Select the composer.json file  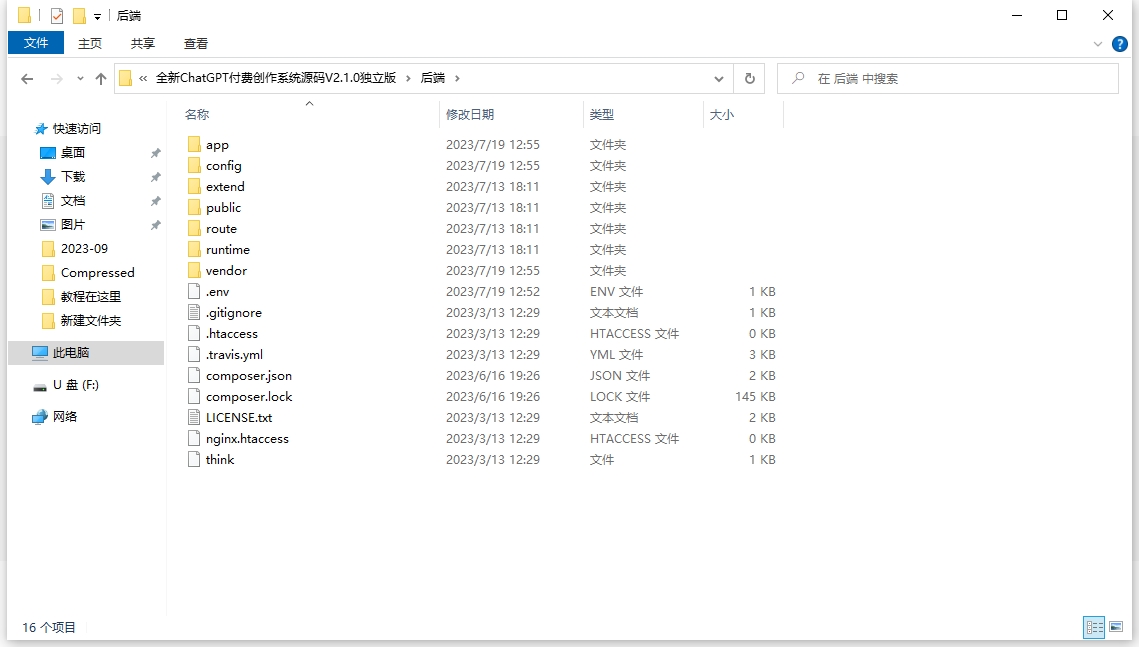[248, 376]
